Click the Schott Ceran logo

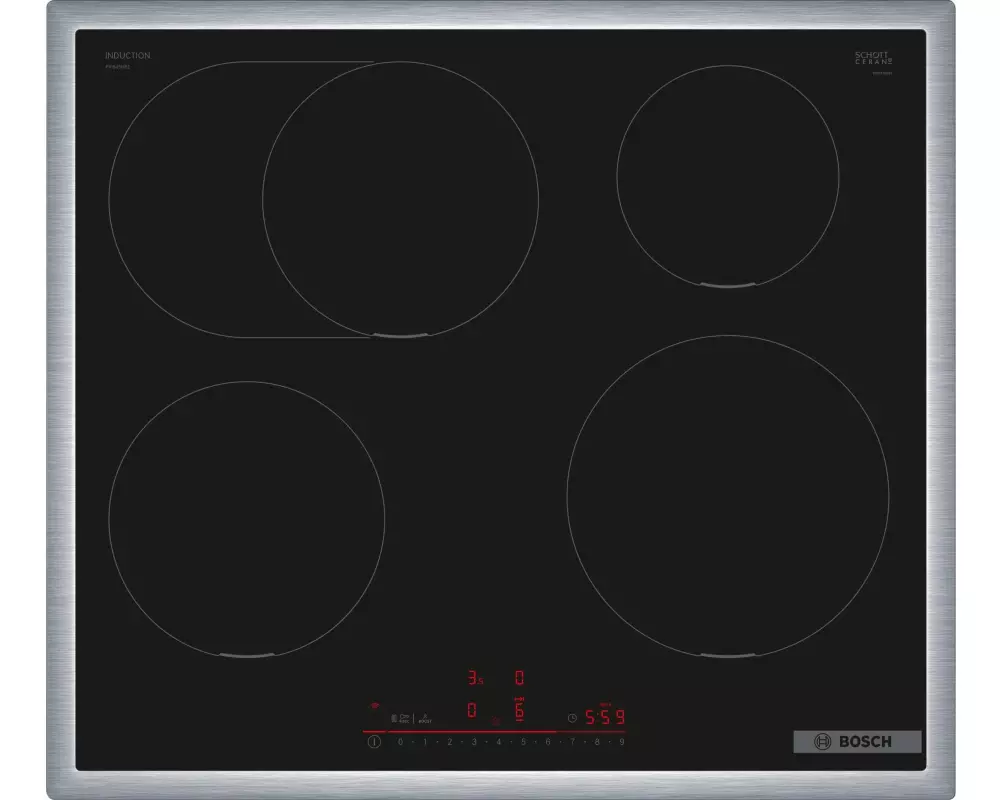[872, 58]
